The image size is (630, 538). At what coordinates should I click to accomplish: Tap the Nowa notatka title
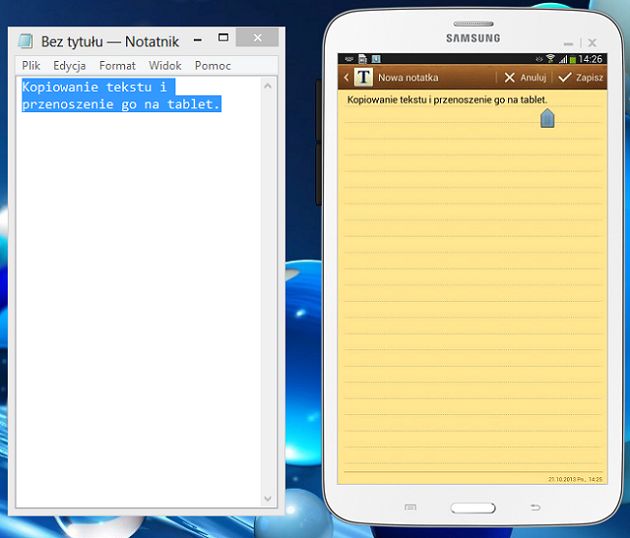click(x=408, y=78)
